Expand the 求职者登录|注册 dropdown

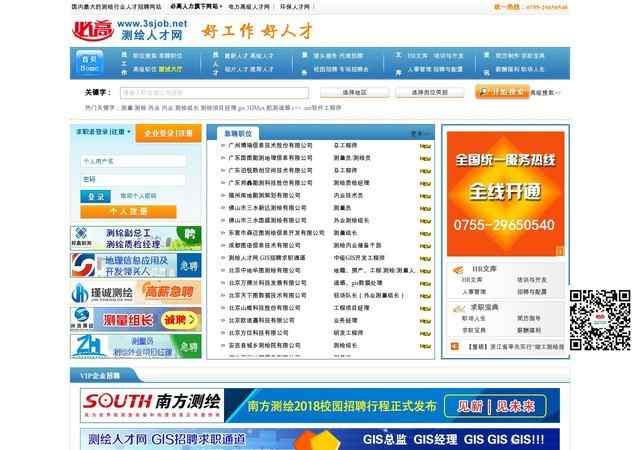103,132
